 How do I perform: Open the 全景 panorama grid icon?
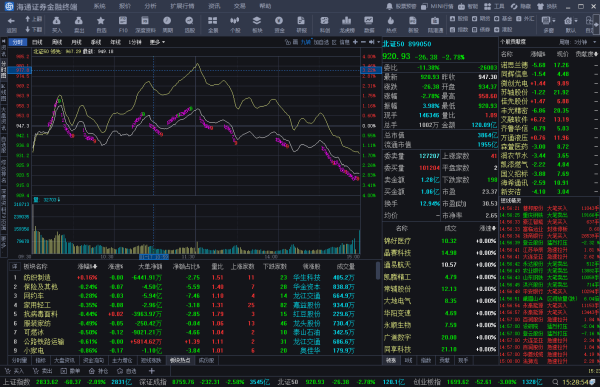coord(213,24)
